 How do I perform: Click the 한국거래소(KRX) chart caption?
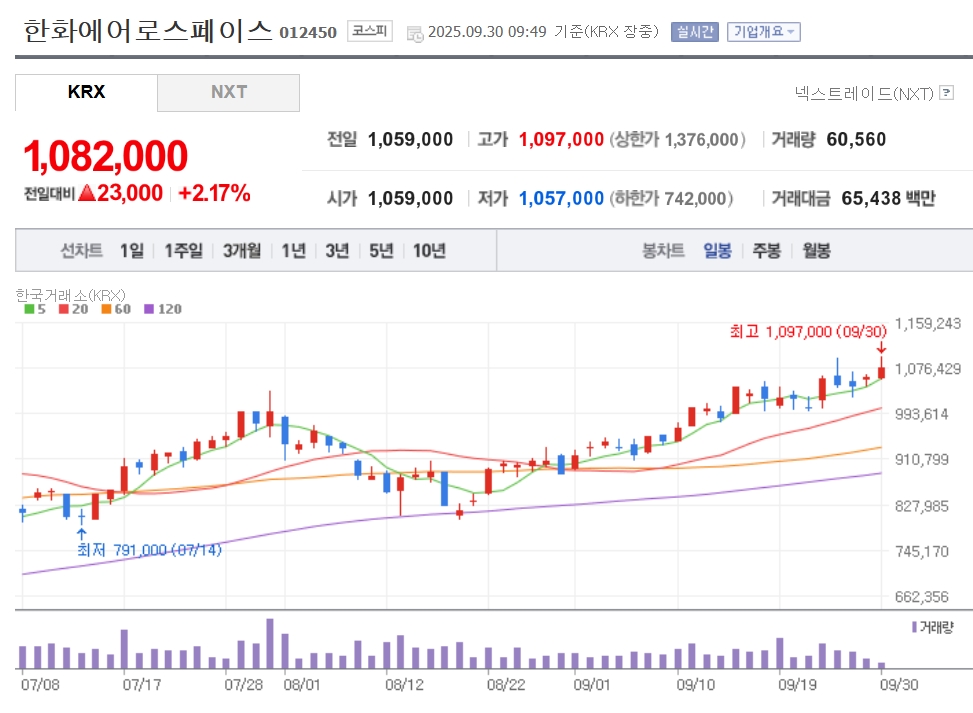[x=70, y=295]
